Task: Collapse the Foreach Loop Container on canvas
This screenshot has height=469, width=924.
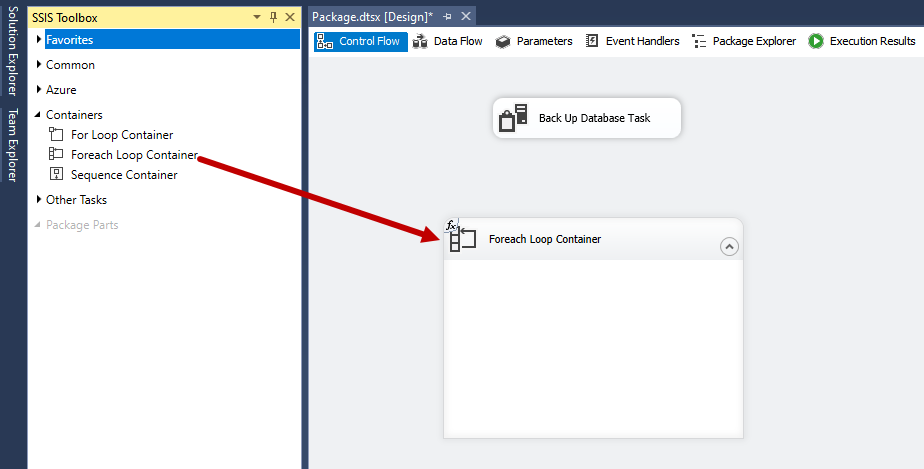Action: tap(729, 246)
